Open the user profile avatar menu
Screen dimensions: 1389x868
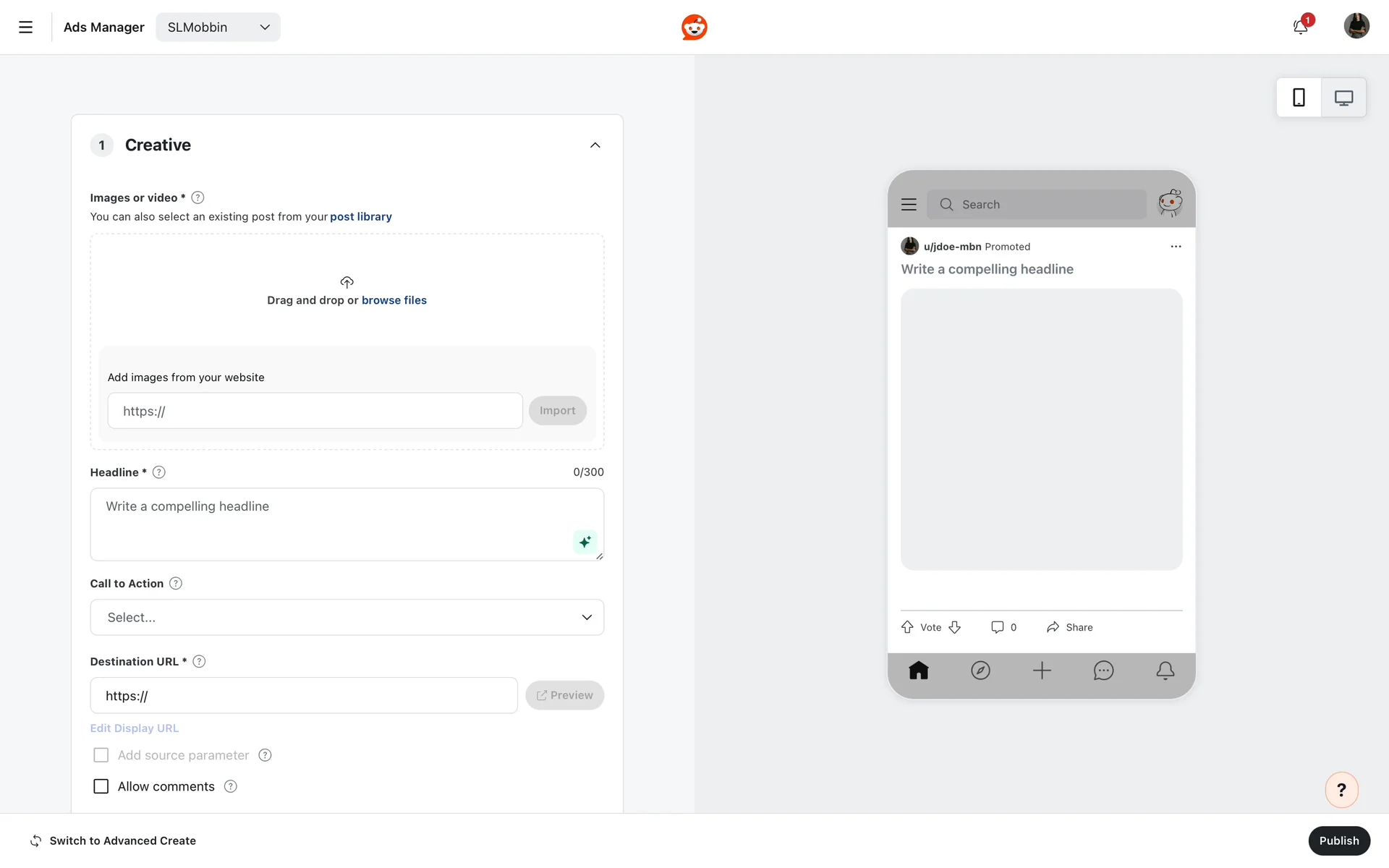point(1356,26)
